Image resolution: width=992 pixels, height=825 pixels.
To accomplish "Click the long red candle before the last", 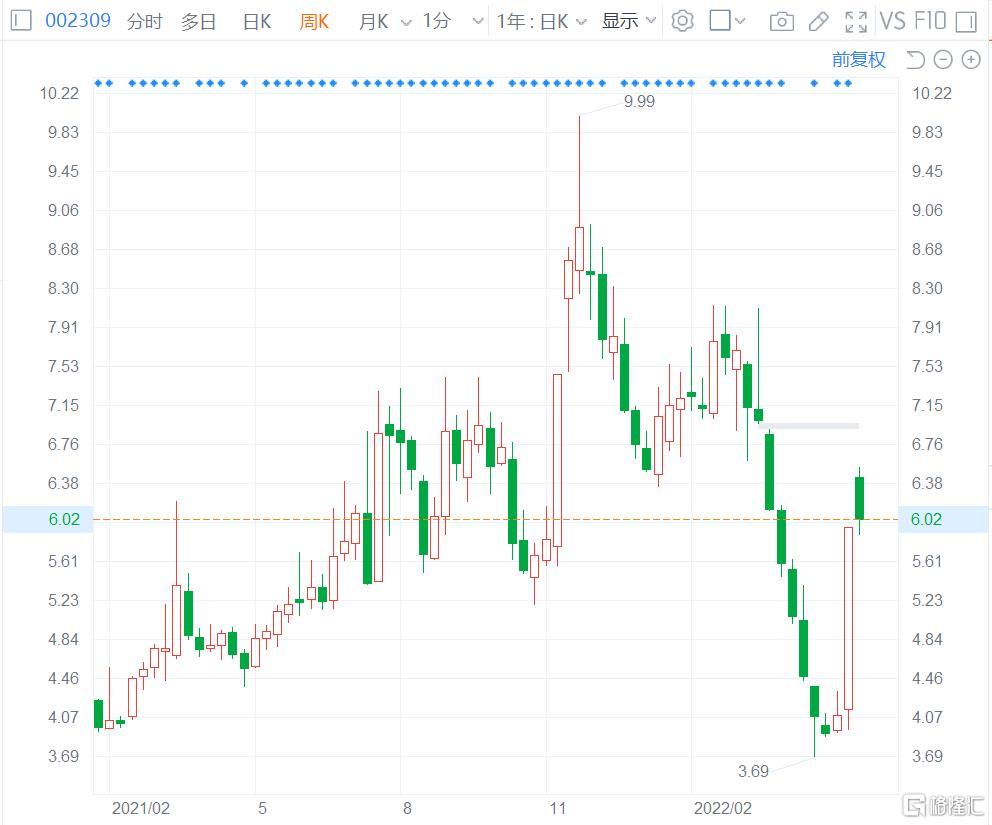I will 848,618.
